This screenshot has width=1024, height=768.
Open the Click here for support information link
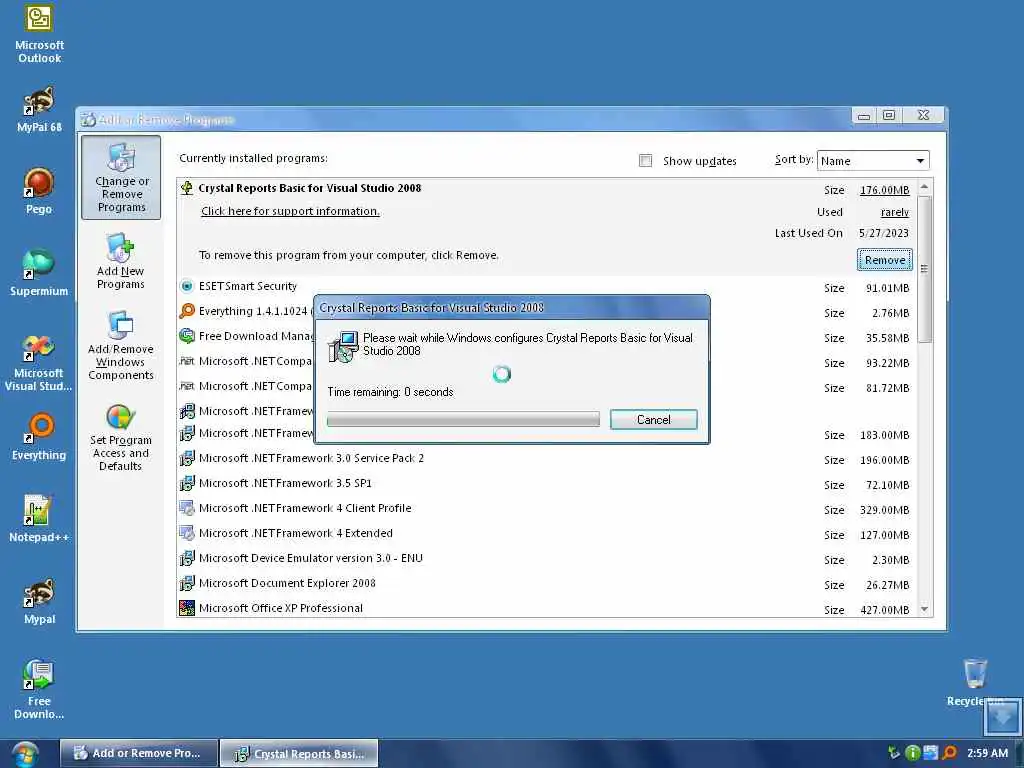290,211
